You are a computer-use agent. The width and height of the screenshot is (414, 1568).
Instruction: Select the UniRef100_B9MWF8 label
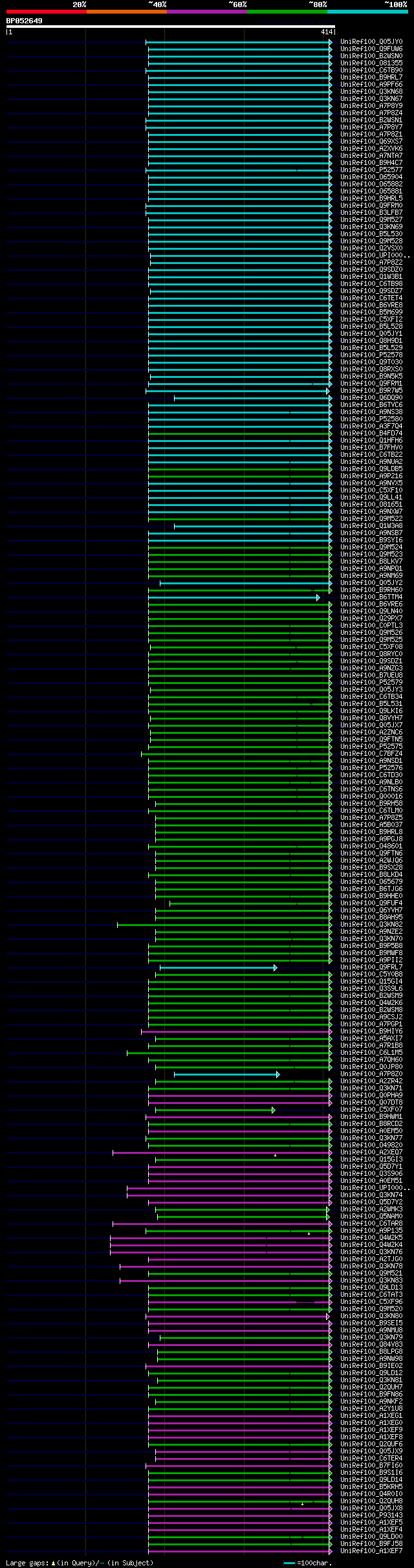coord(371,953)
